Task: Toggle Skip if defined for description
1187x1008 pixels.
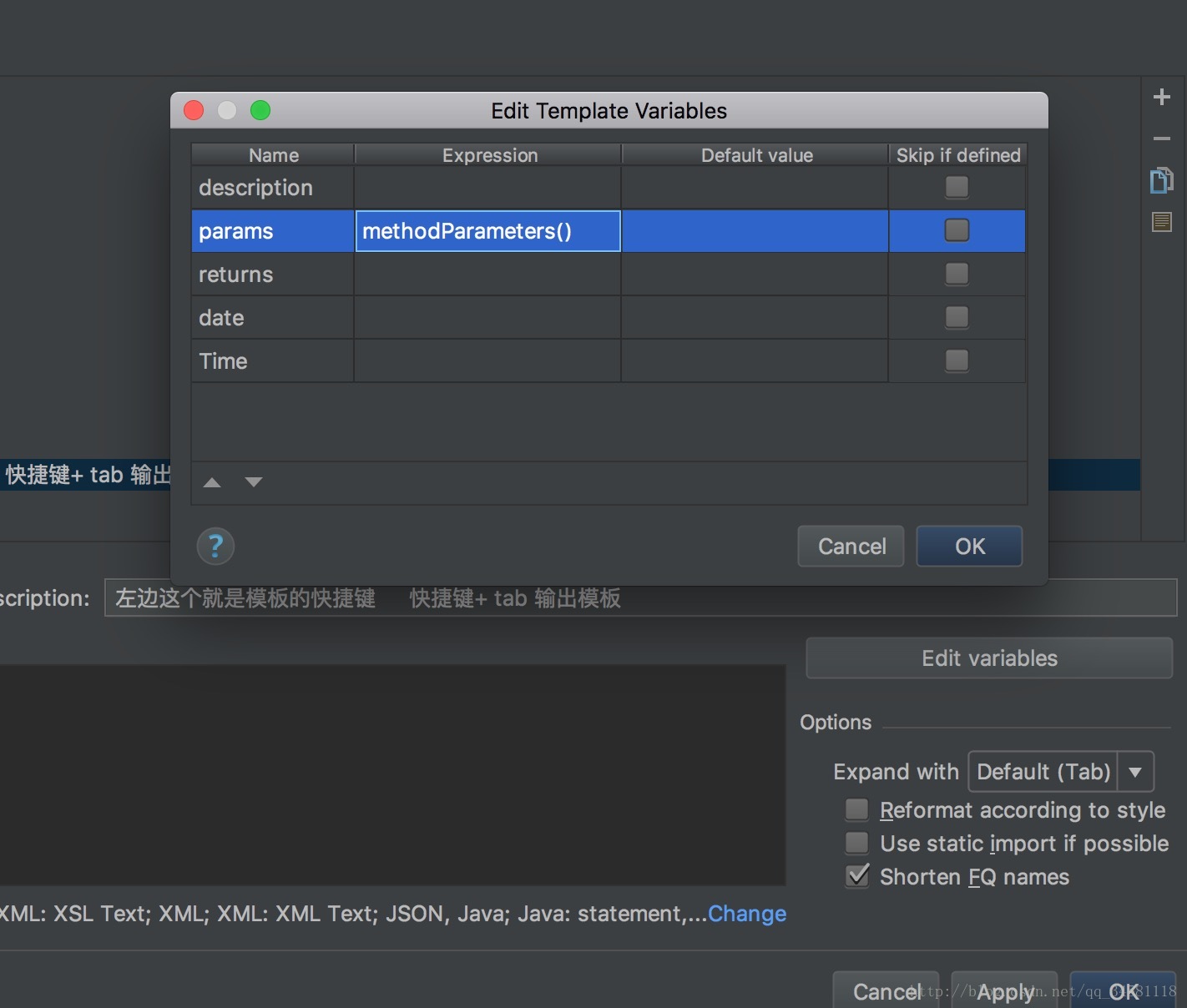Action: pyautogui.click(x=957, y=188)
